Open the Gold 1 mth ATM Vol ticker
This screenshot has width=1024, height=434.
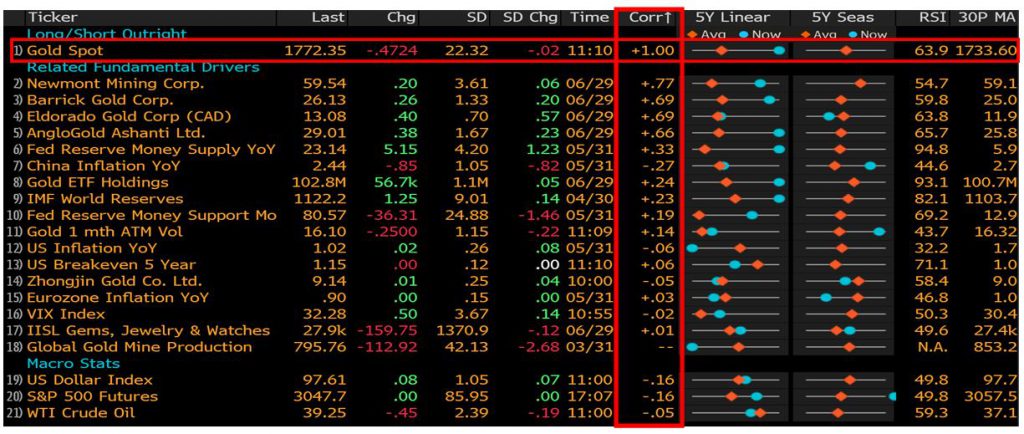pos(104,232)
